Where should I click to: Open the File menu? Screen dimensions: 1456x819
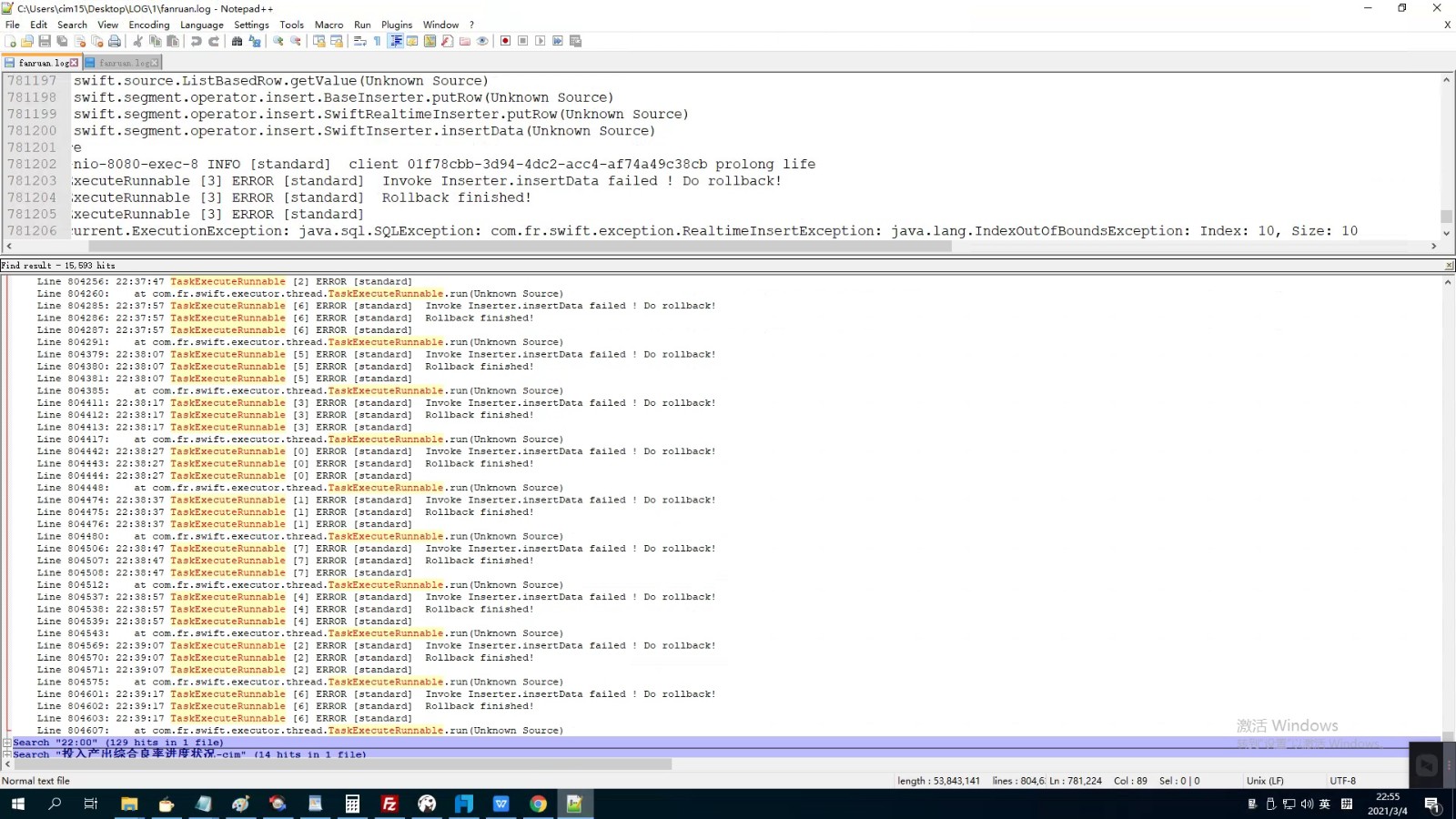click(x=13, y=25)
